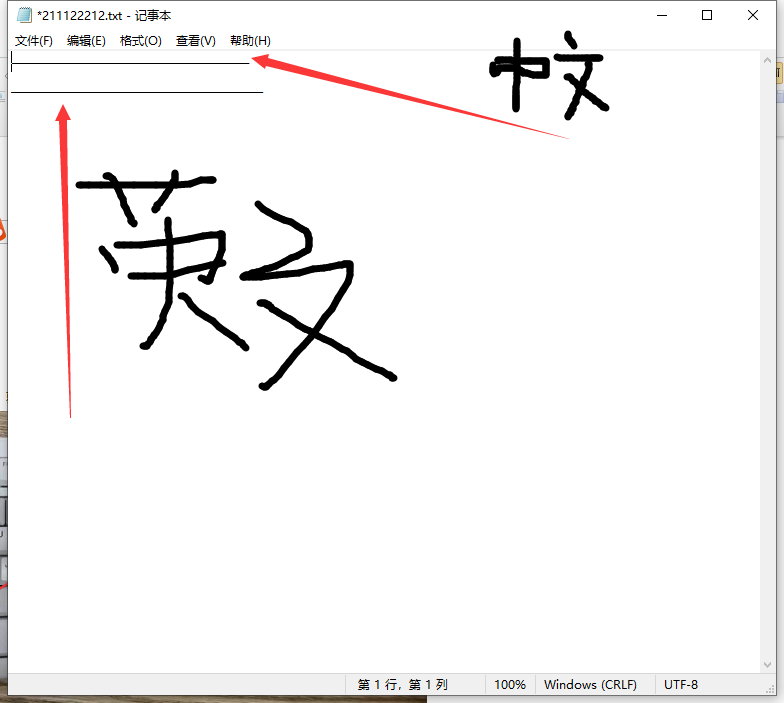Click the 100% zoom level in status bar
Viewport: 784px width, 703px height.
point(510,685)
